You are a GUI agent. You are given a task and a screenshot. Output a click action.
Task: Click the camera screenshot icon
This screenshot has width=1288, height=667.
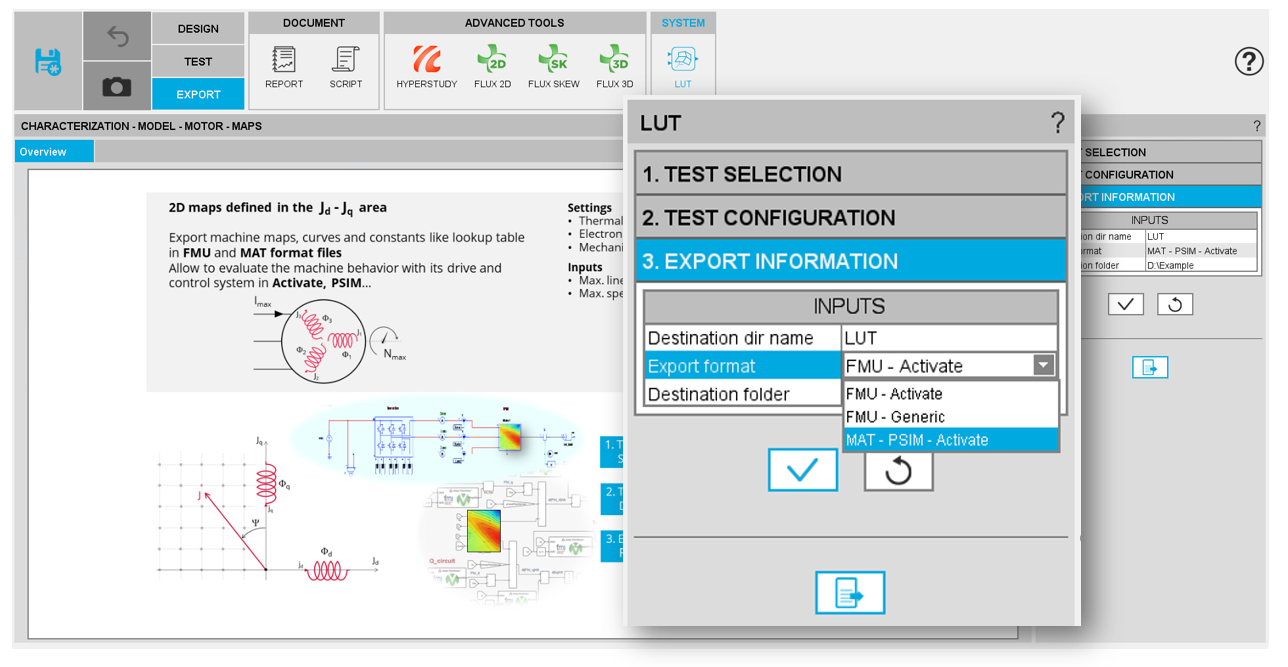pyautogui.click(x=117, y=87)
